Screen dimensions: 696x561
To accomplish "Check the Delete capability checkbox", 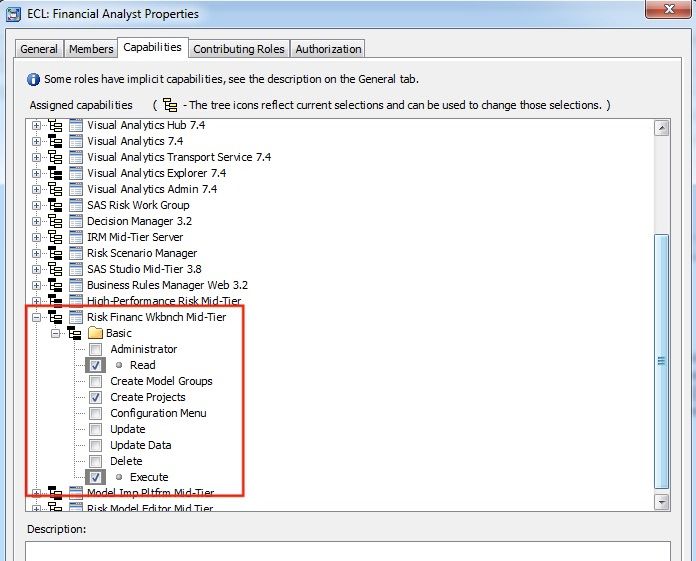I will (x=95, y=462).
